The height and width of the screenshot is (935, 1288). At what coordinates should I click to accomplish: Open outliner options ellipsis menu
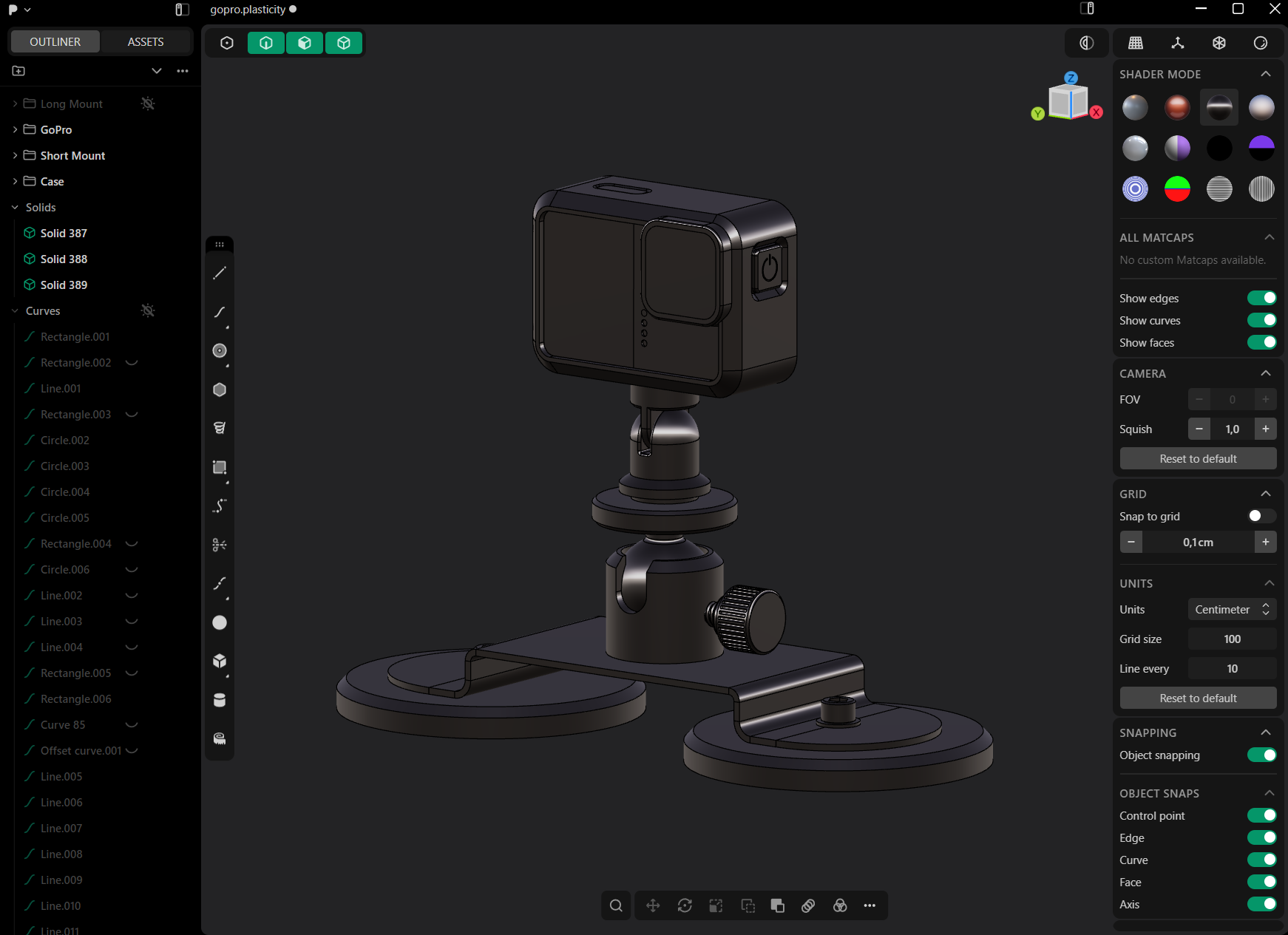point(183,71)
